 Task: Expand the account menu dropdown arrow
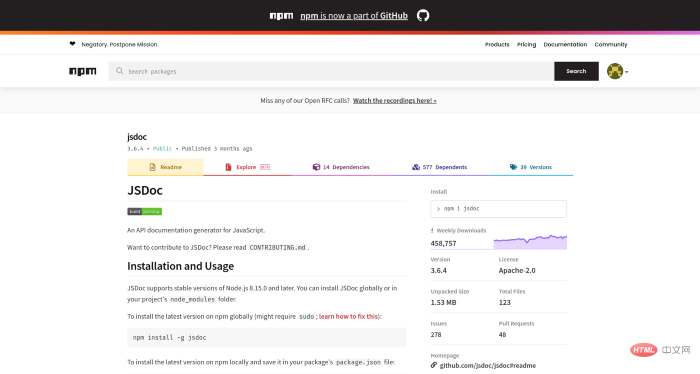[627, 72]
